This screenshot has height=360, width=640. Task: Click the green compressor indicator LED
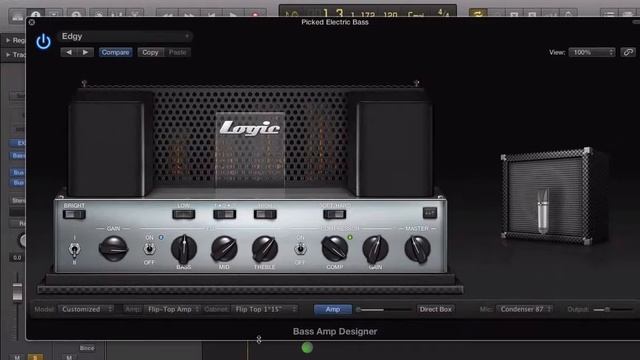click(350, 237)
